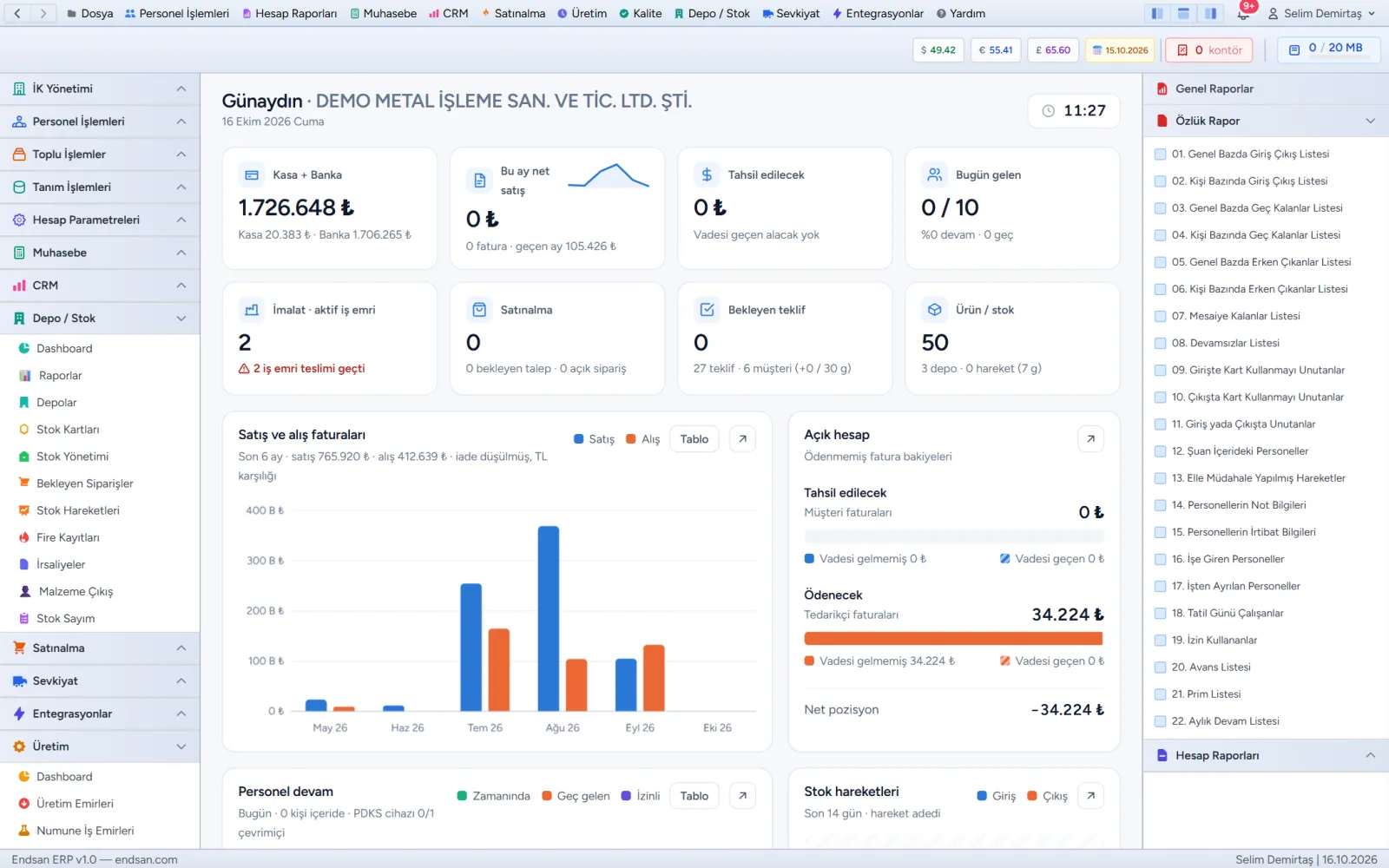This screenshot has height=868, width=1389.
Task: Open Stok hareketleri detail arrow icon
Action: pyautogui.click(x=1090, y=796)
